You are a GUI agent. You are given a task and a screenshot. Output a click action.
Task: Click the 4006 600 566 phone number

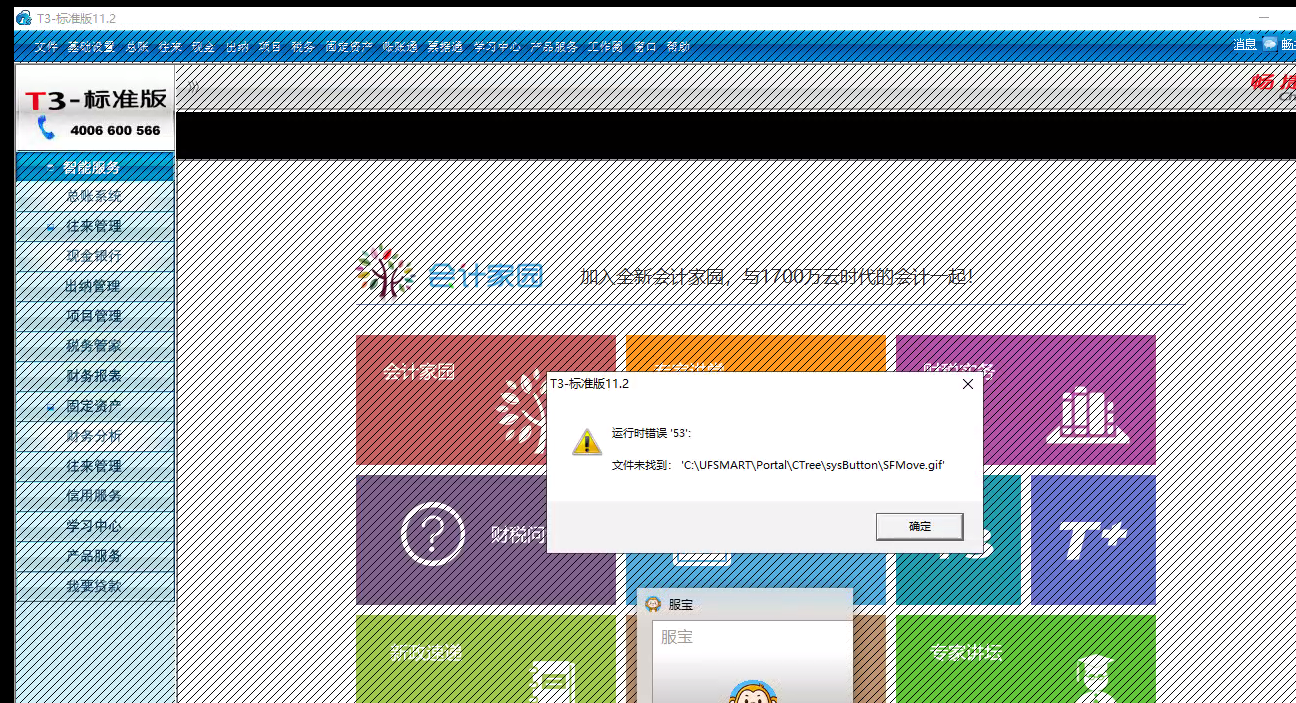pos(115,130)
